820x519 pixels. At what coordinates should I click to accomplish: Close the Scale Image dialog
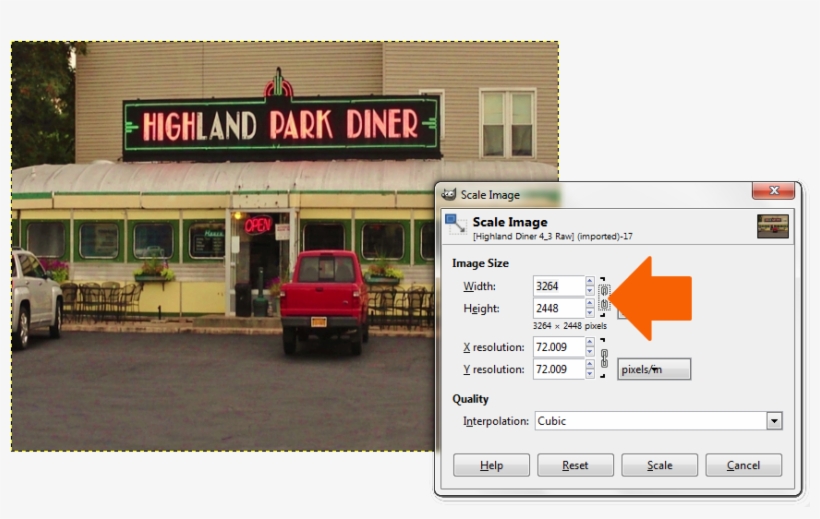click(x=774, y=190)
